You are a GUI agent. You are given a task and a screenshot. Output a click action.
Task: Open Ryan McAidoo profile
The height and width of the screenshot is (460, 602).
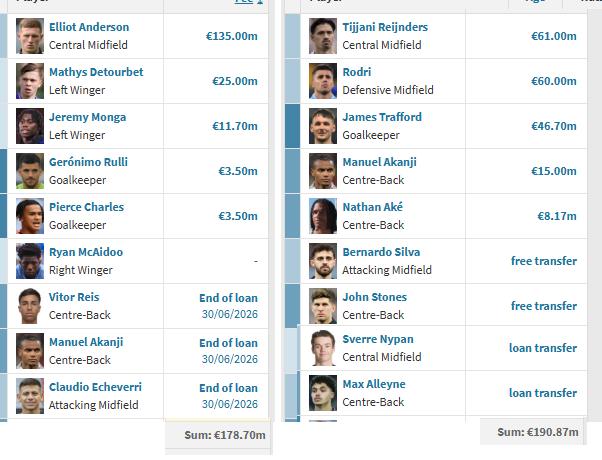pos(86,252)
